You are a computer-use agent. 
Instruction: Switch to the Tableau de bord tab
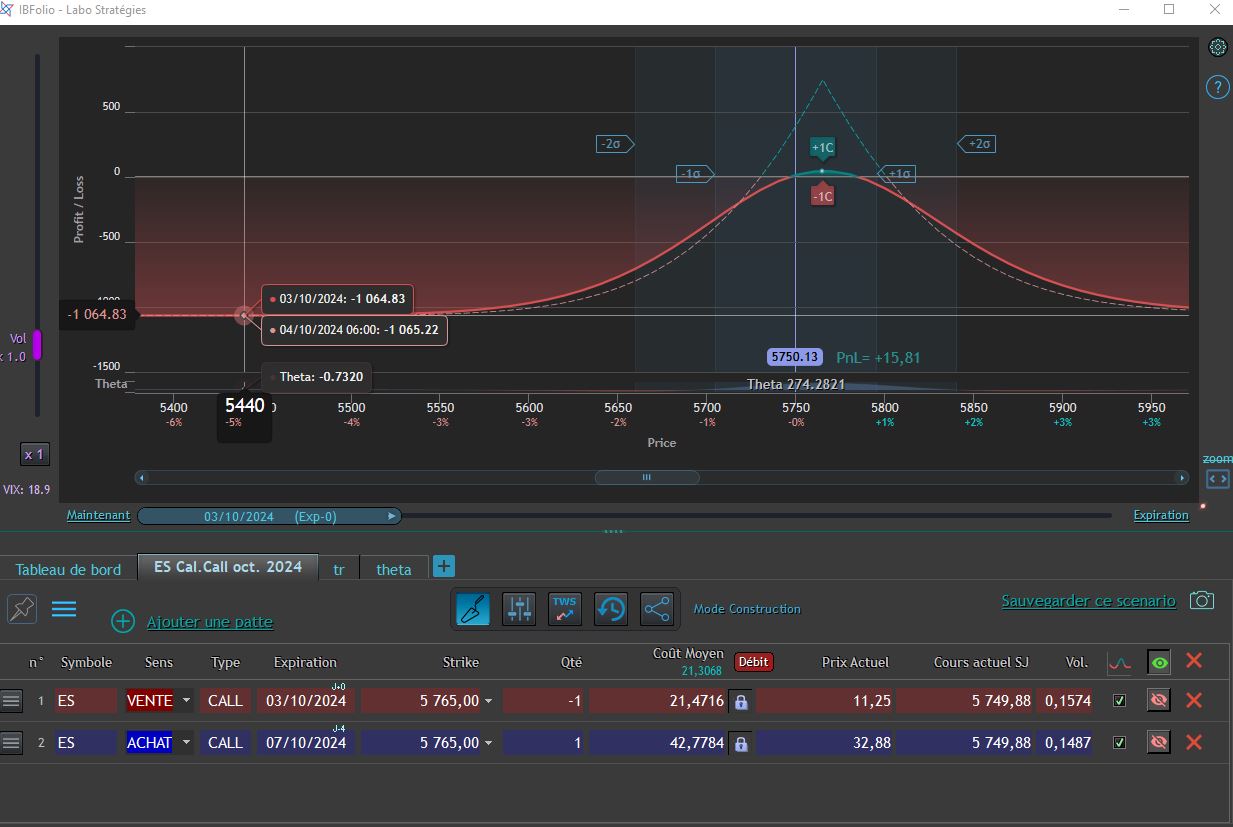(x=68, y=569)
